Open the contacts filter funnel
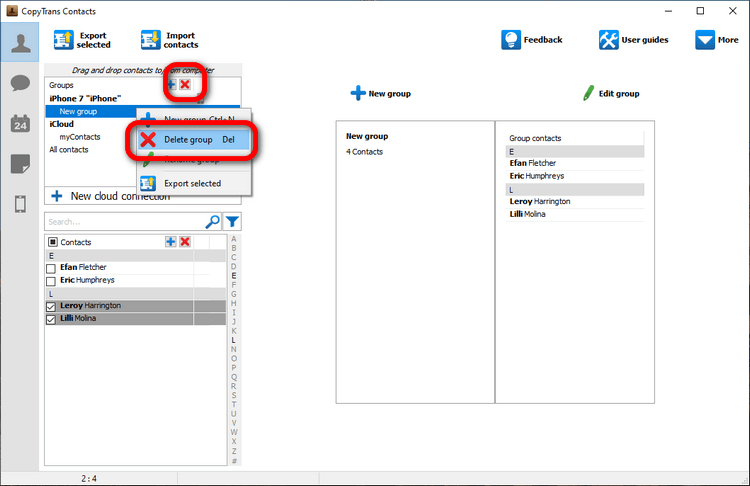Image resolution: width=750 pixels, height=486 pixels. (232, 222)
